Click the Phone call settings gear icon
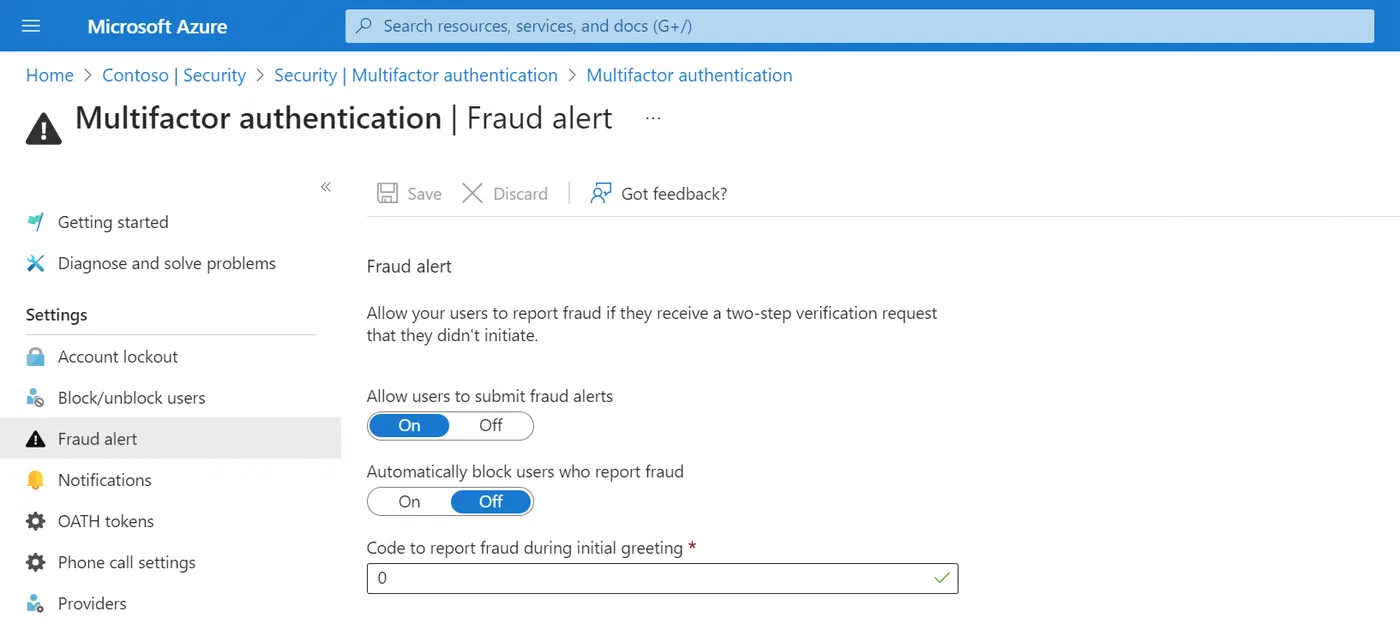Viewport: 1400px width, 636px height. (36, 562)
